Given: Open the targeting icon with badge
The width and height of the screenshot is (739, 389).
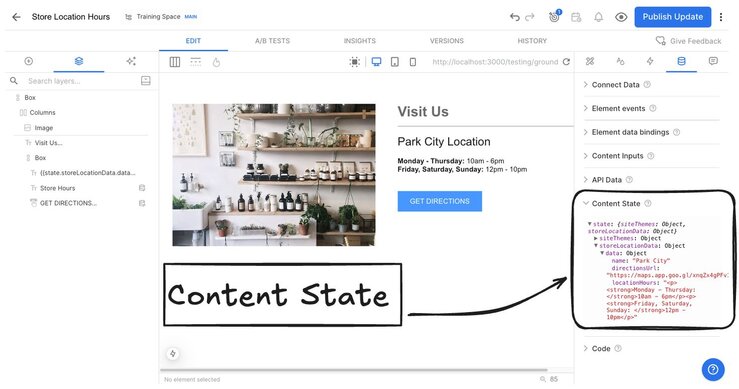Looking at the screenshot, I should click(x=554, y=17).
